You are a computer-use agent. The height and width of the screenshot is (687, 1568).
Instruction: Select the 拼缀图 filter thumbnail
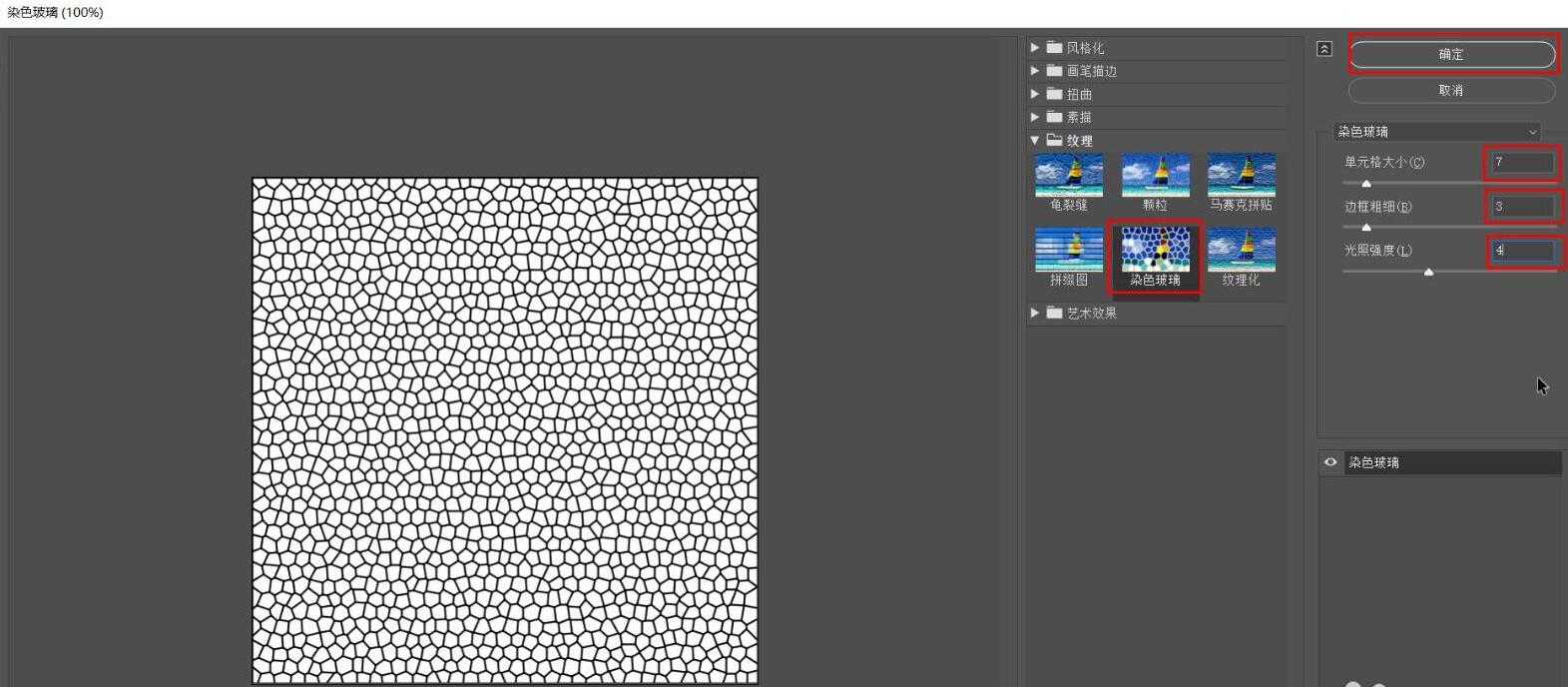1069,251
